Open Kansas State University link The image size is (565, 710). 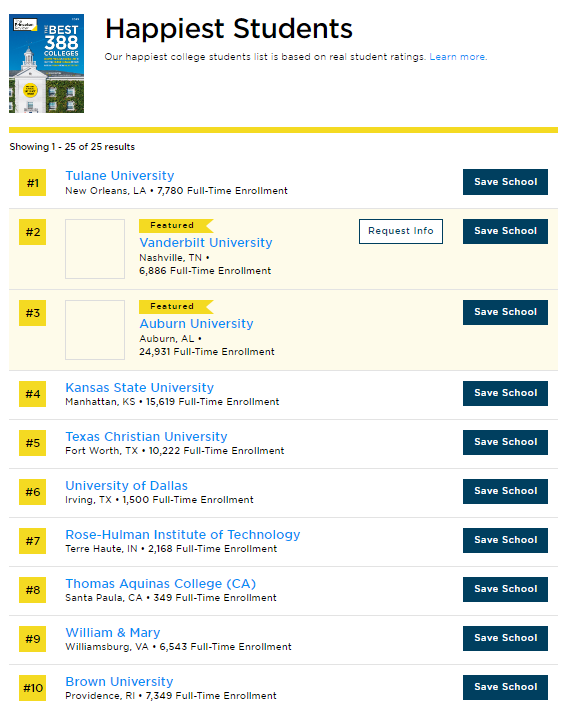(139, 388)
